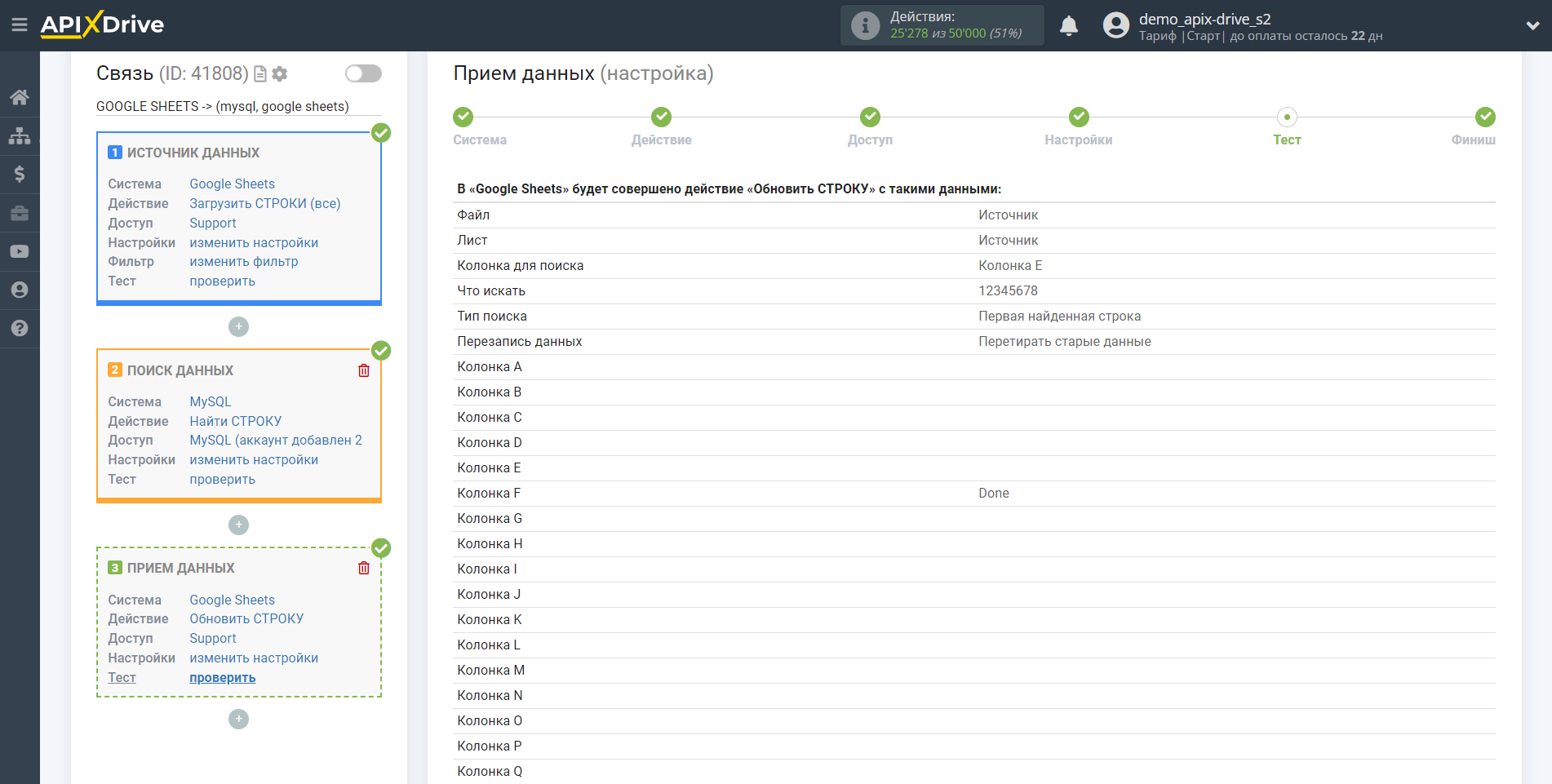Screen dimensions: 1552x784
Task: Open the user profile sidebar icon
Action: tap(20, 290)
